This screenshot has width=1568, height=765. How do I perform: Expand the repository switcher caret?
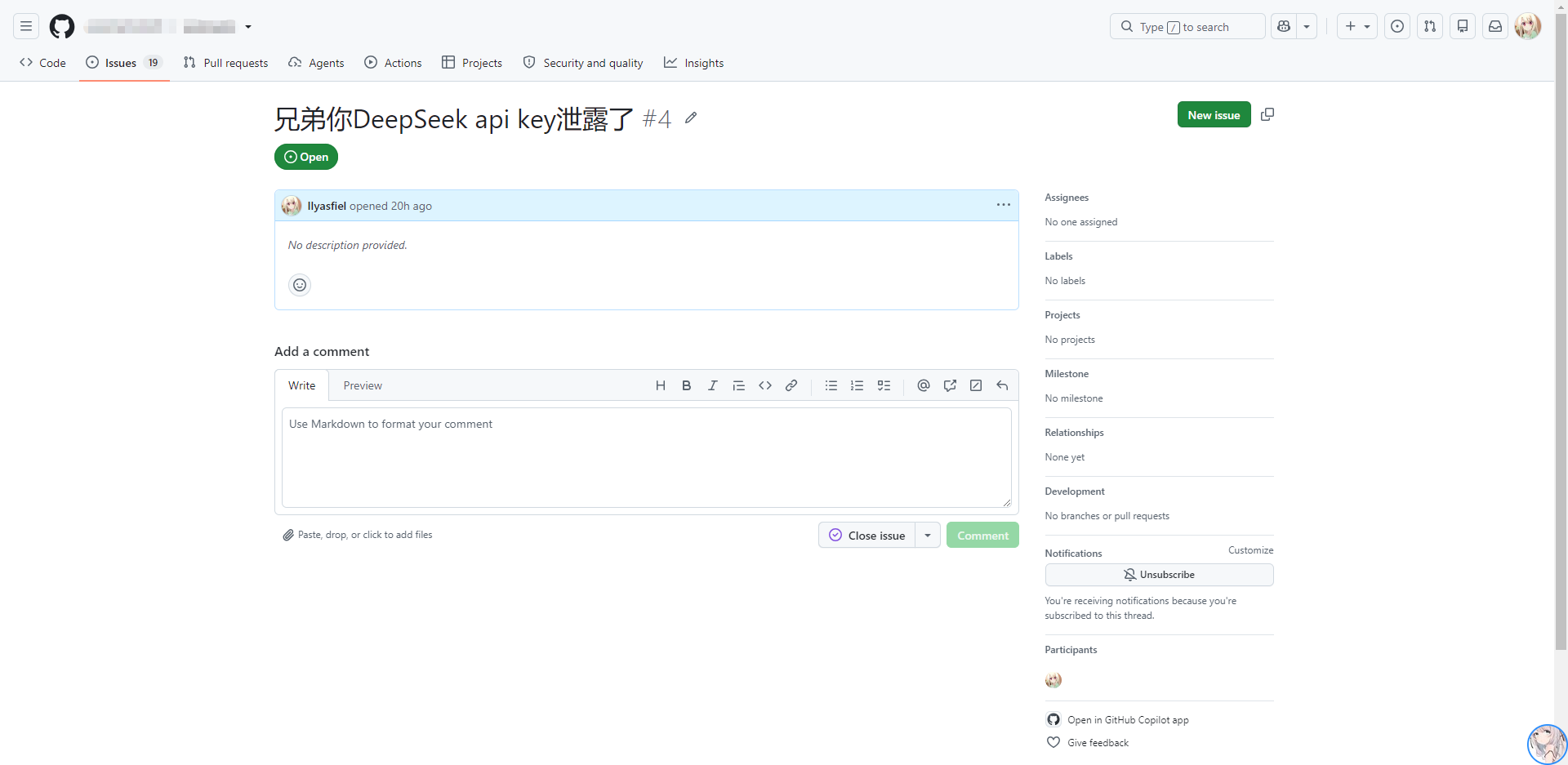248,27
